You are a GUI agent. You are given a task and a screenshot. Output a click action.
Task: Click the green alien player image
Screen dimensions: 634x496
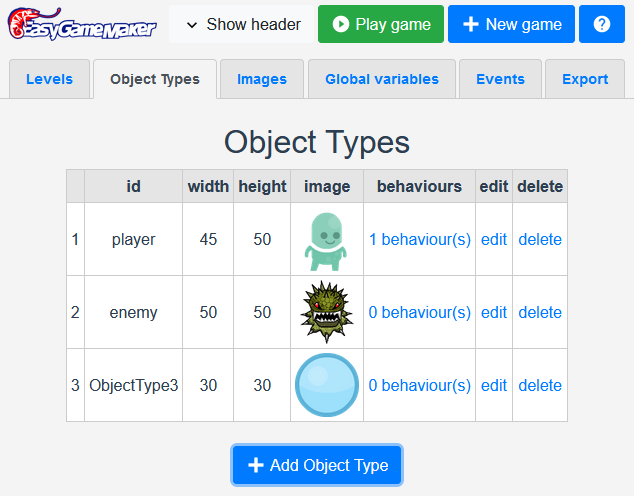326,240
